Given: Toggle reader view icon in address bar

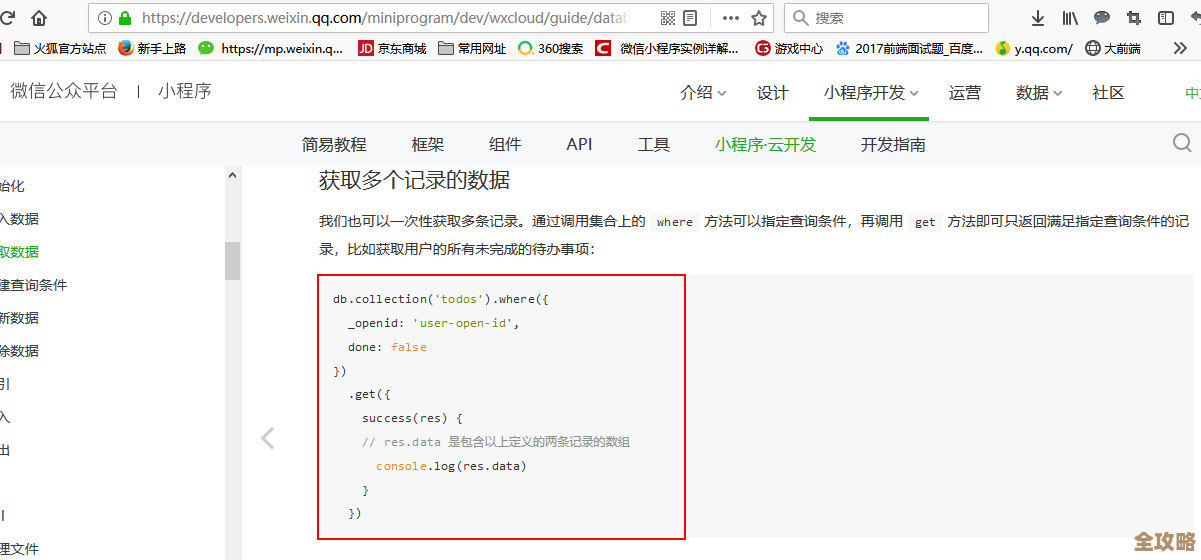Looking at the screenshot, I should point(691,18).
